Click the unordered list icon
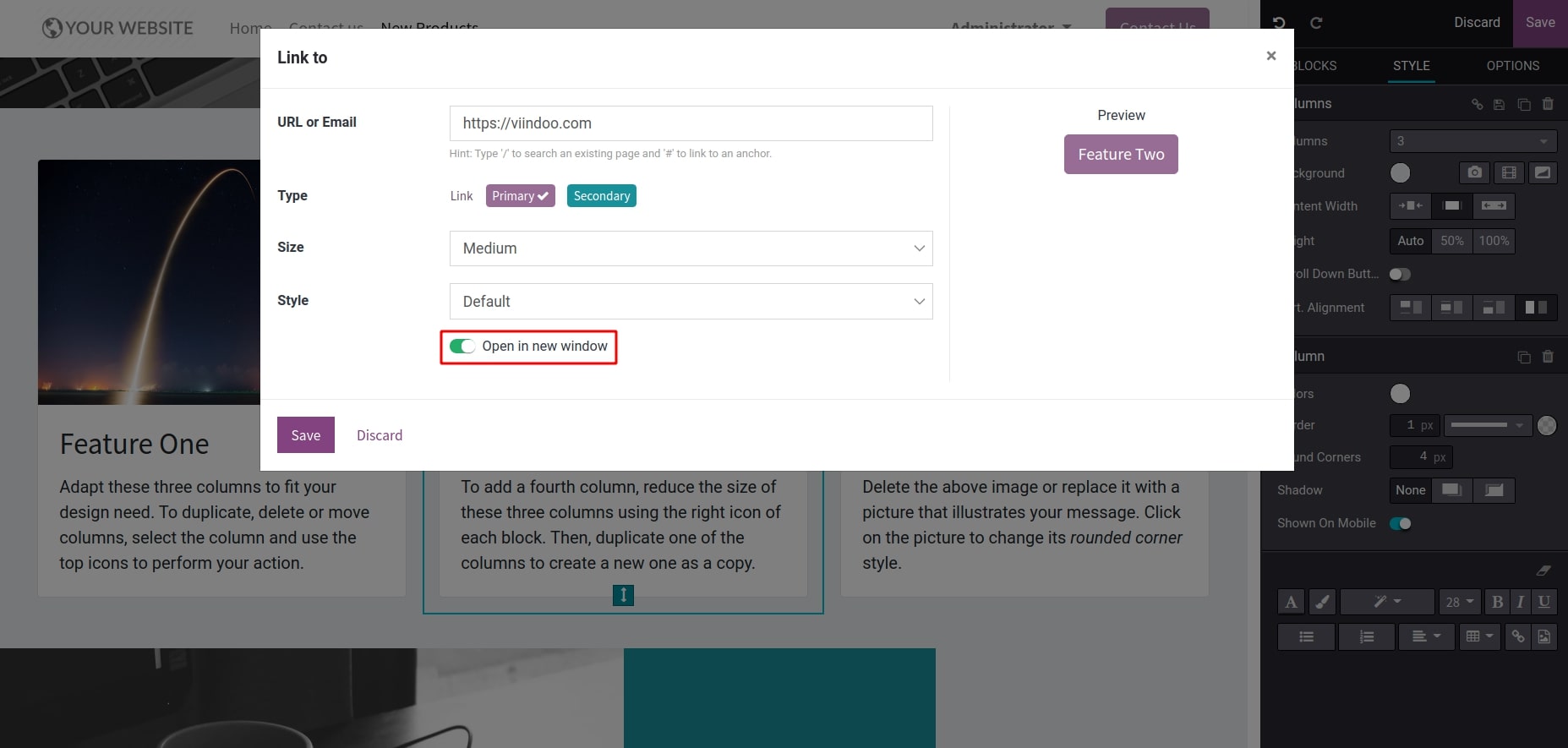Image resolution: width=1568 pixels, height=748 pixels. (x=1306, y=636)
